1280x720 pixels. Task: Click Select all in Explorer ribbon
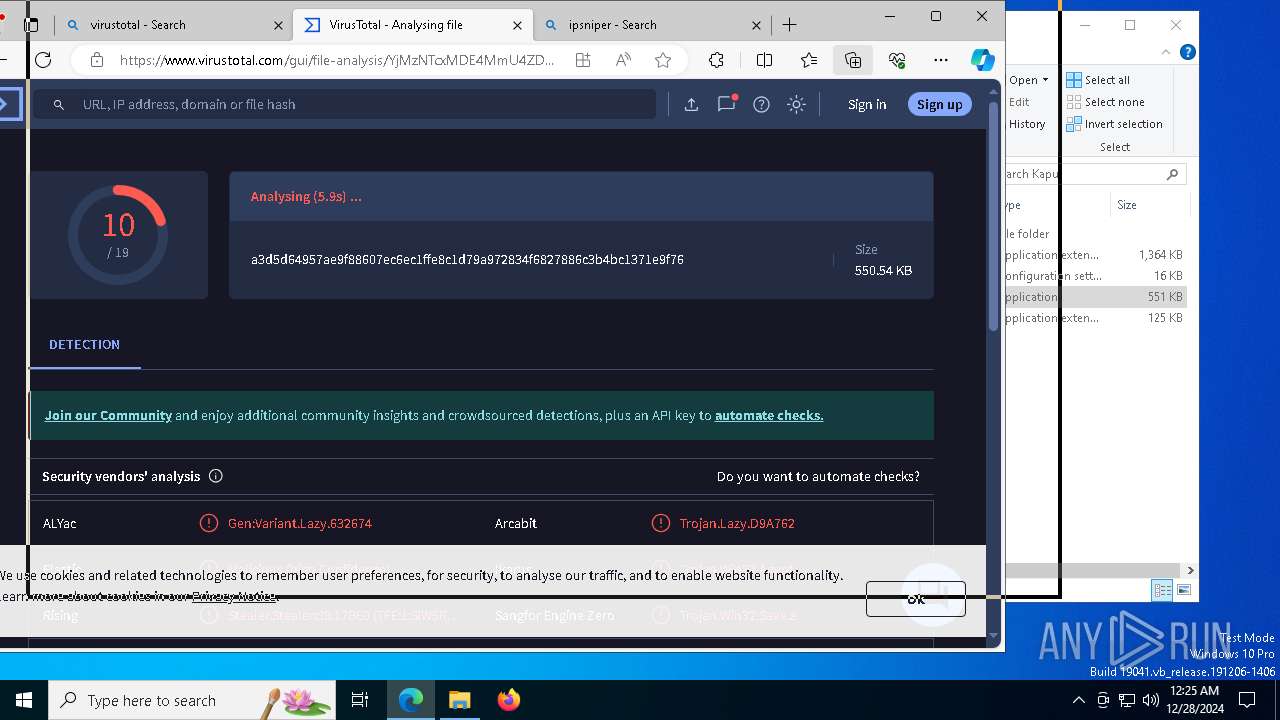point(1098,80)
